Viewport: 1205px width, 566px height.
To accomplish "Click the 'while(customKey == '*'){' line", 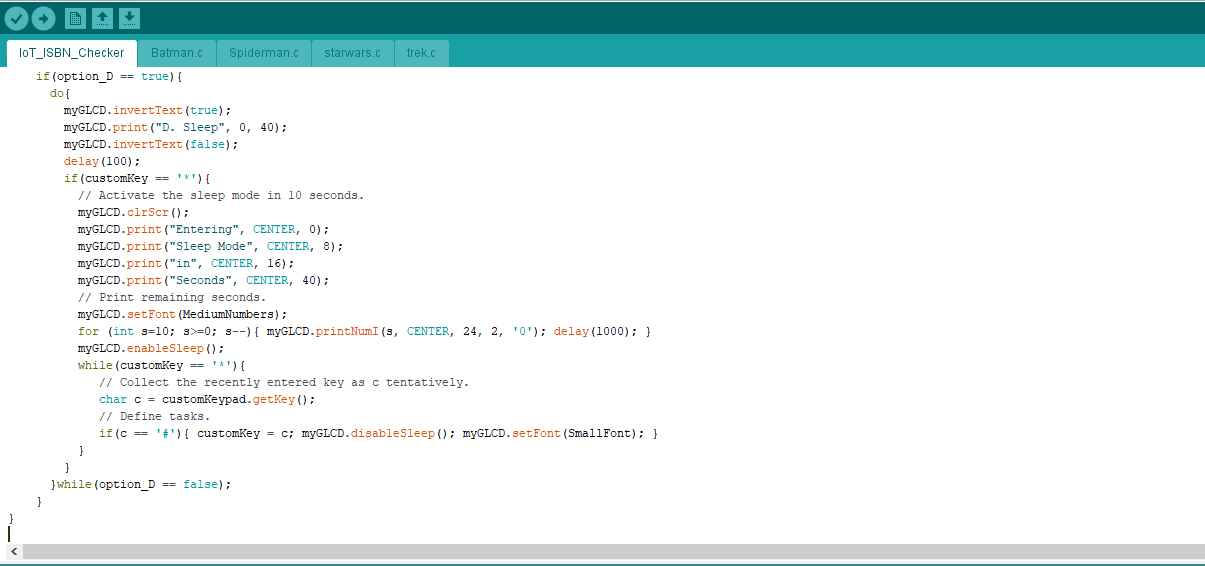I will coord(161,365).
